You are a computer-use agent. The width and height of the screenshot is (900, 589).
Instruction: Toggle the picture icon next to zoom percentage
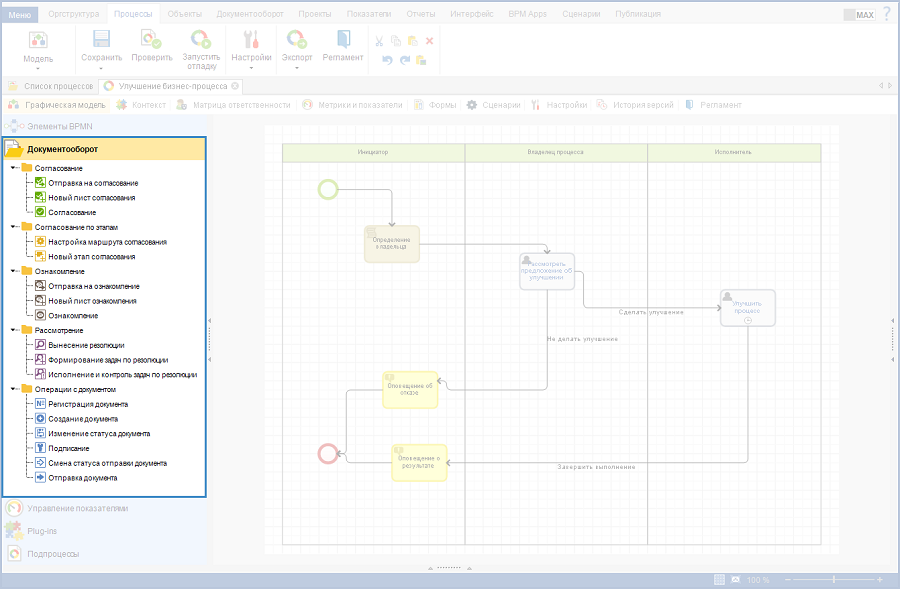pos(736,580)
